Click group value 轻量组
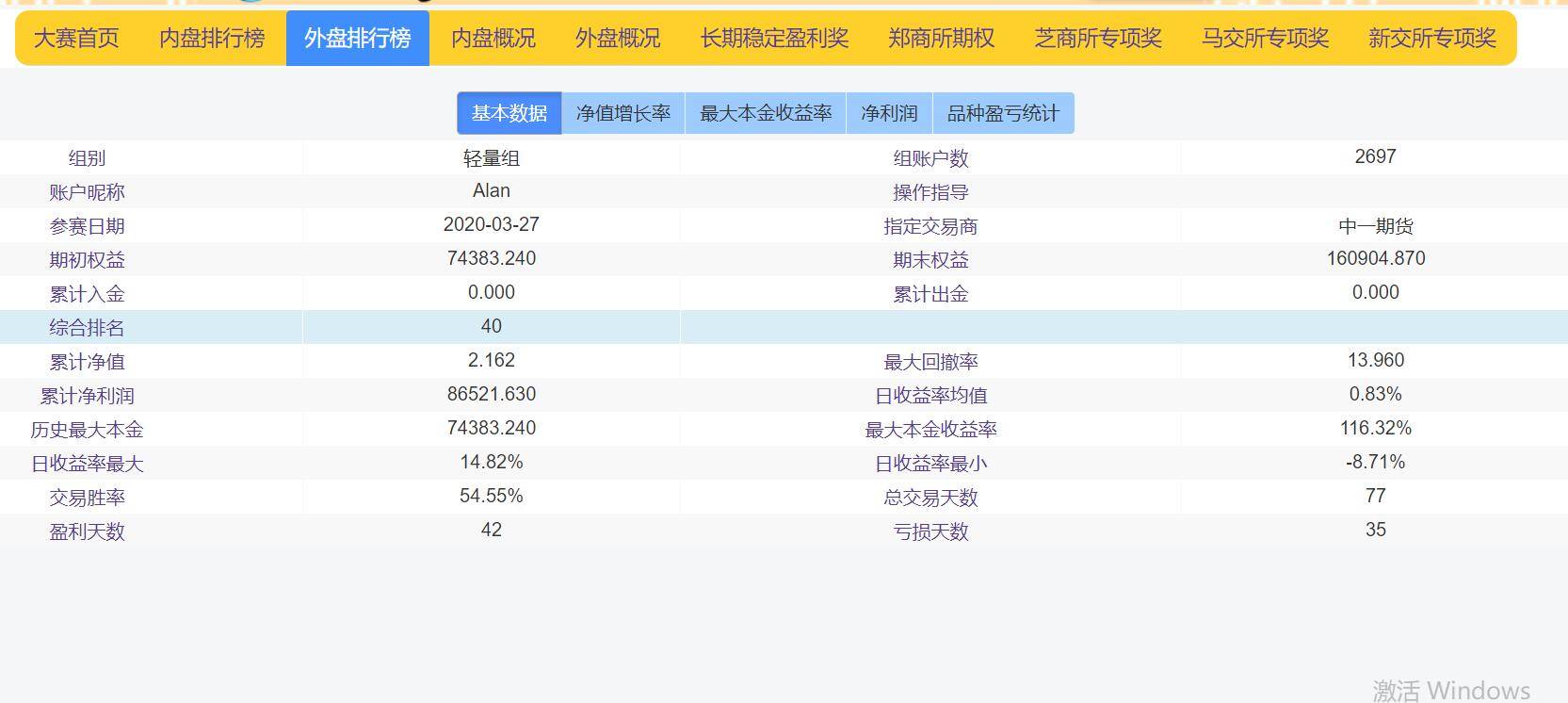 click(x=492, y=158)
